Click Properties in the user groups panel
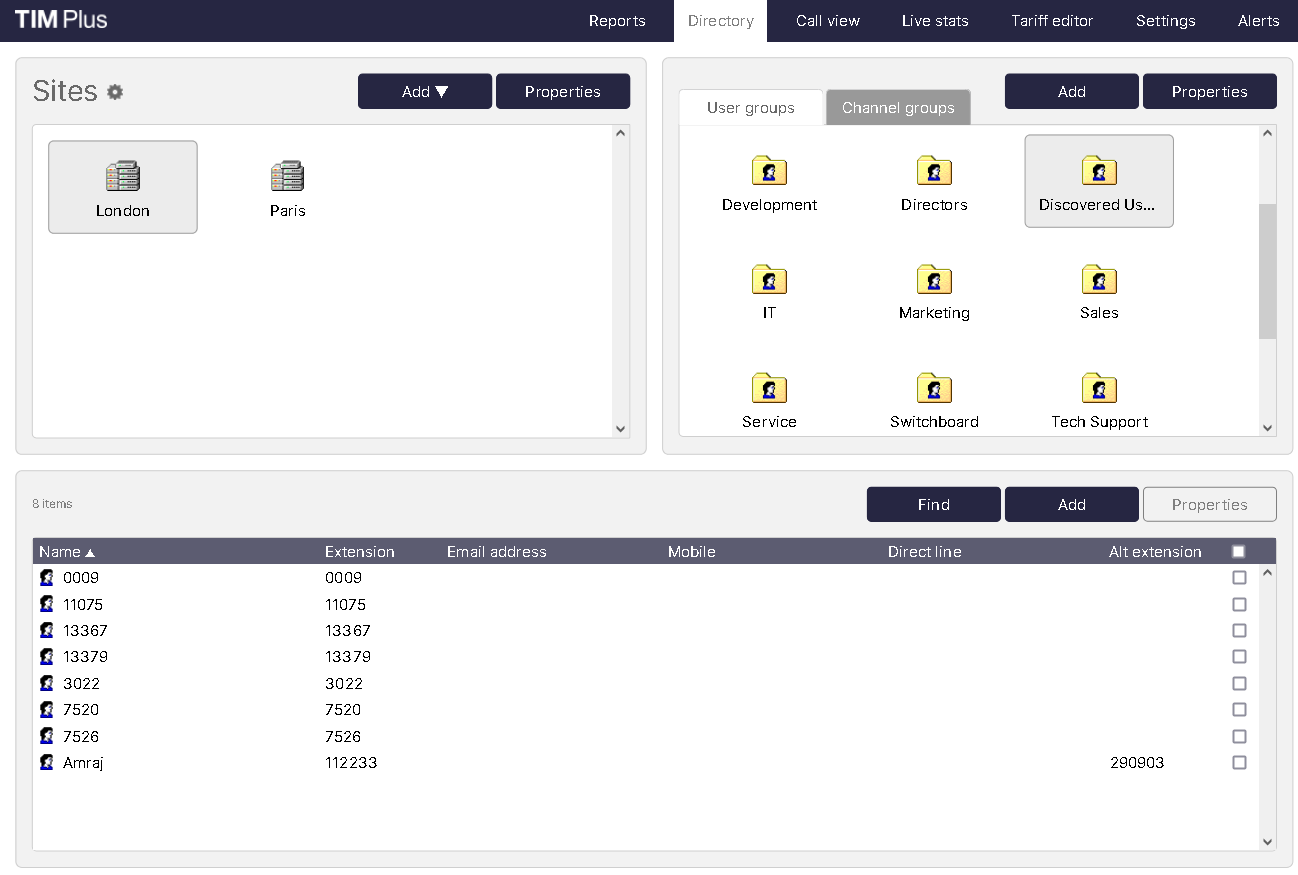 [1209, 91]
